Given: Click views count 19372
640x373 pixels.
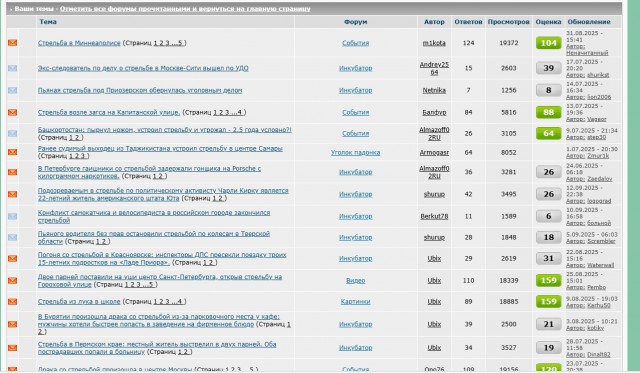Looking at the screenshot, I should point(509,43).
